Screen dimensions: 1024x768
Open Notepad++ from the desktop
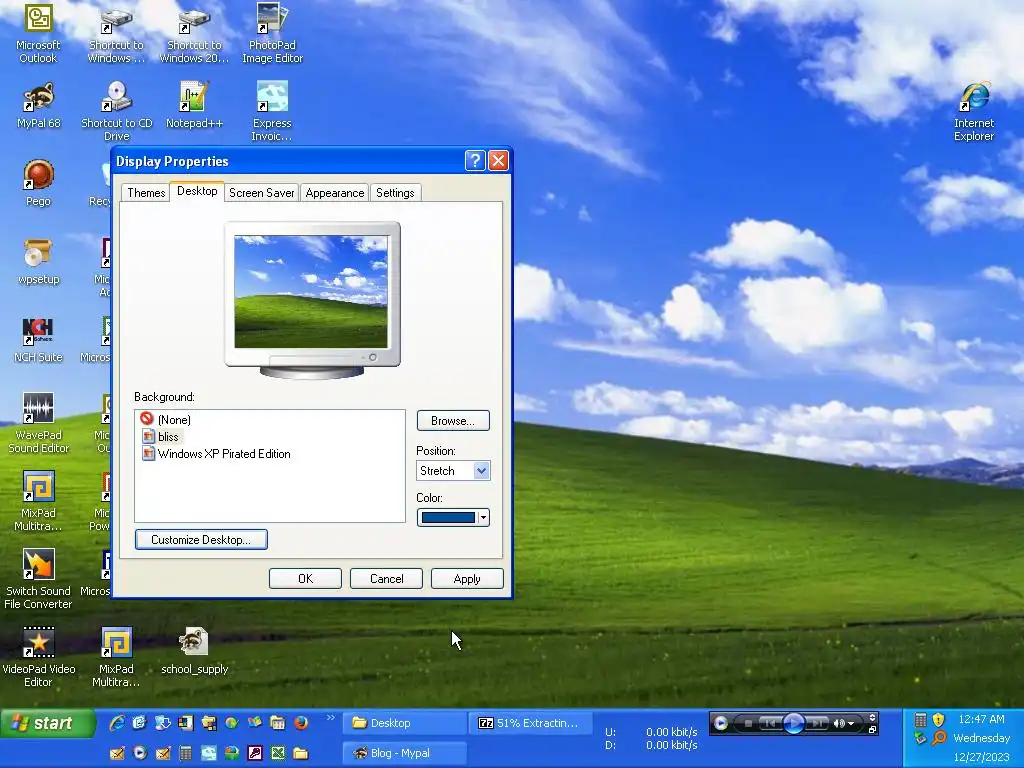click(x=194, y=106)
